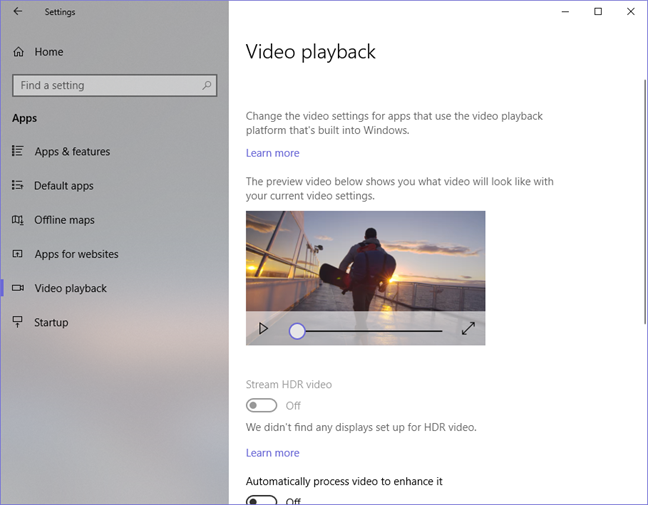Maximize the Settings window

tap(598, 12)
